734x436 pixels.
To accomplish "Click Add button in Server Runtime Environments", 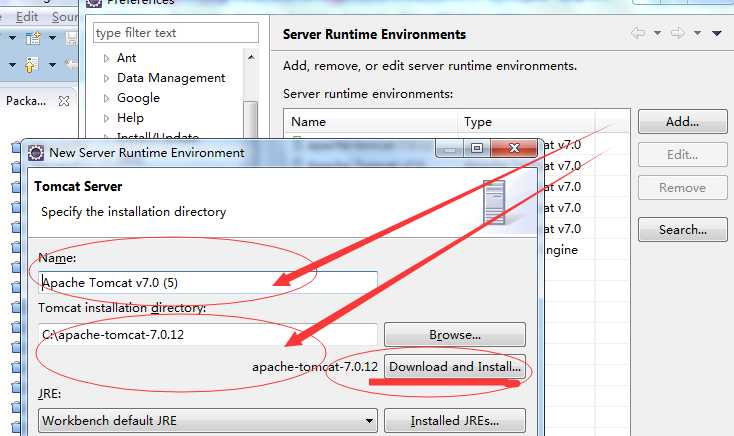I will click(683, 122).
